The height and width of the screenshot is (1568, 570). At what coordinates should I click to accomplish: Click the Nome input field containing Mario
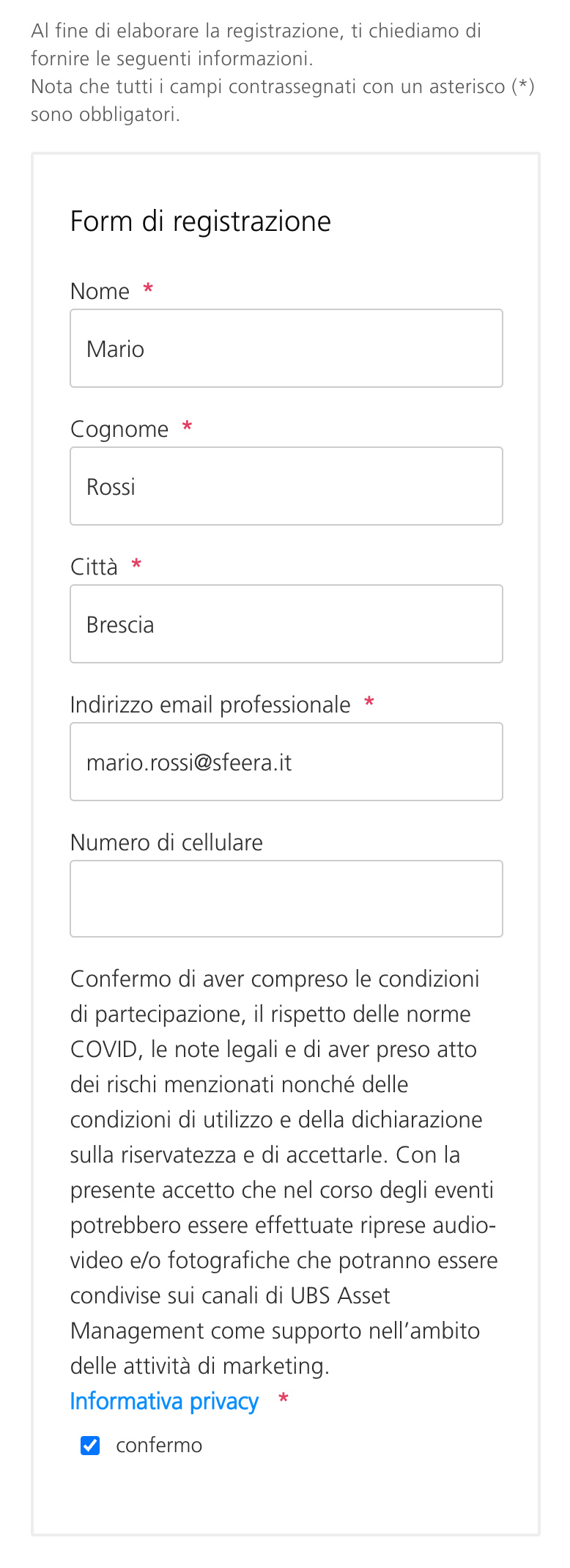[286, 348]
